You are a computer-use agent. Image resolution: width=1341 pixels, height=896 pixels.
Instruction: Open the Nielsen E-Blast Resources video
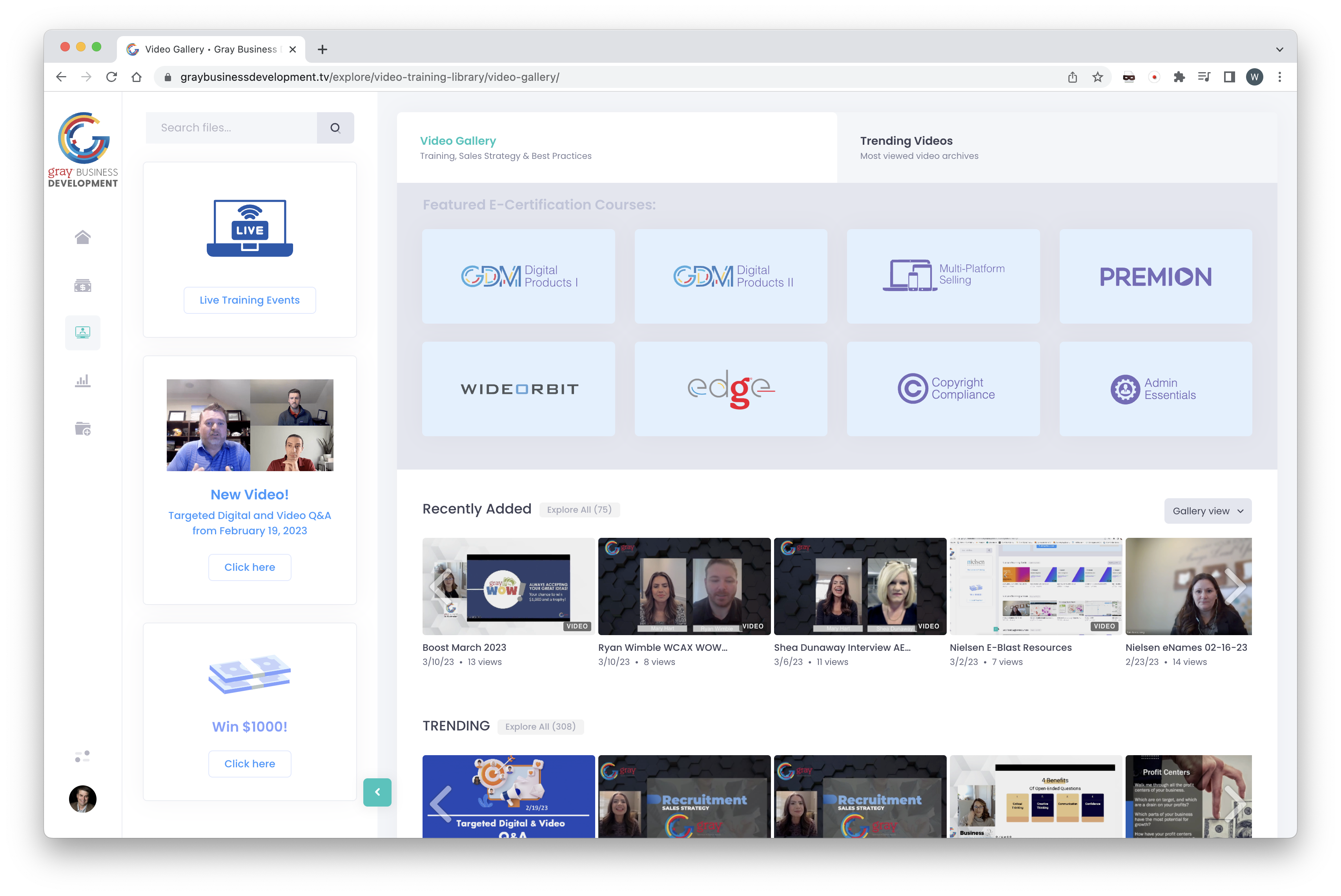(1036, 586)
